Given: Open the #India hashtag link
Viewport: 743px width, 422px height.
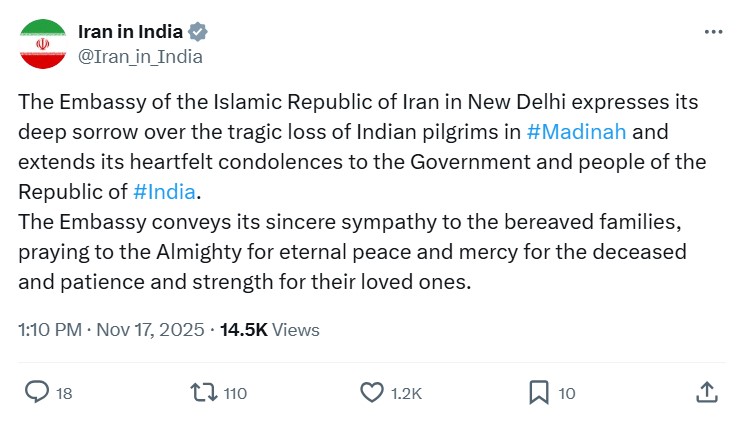Looking at the screenshot, I should pos(164,190).
